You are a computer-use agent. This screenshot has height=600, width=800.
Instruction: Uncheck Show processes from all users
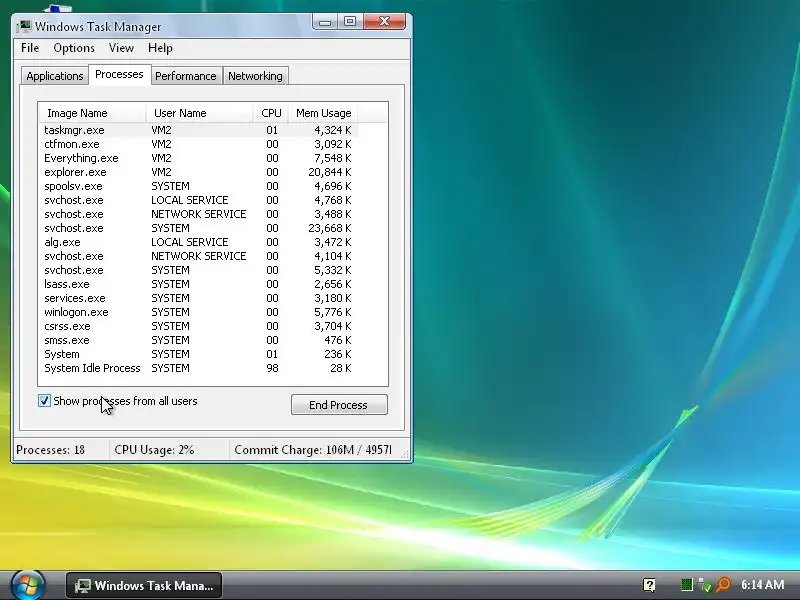tap(44, 401)
